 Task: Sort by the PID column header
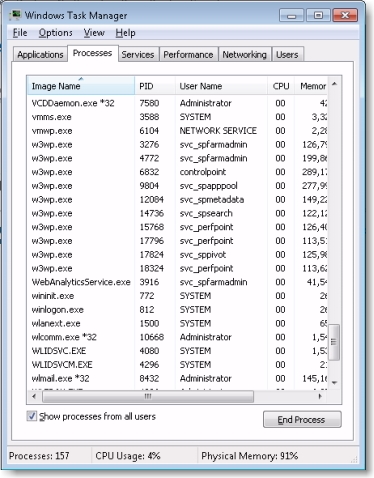click(x=155, y=86)
